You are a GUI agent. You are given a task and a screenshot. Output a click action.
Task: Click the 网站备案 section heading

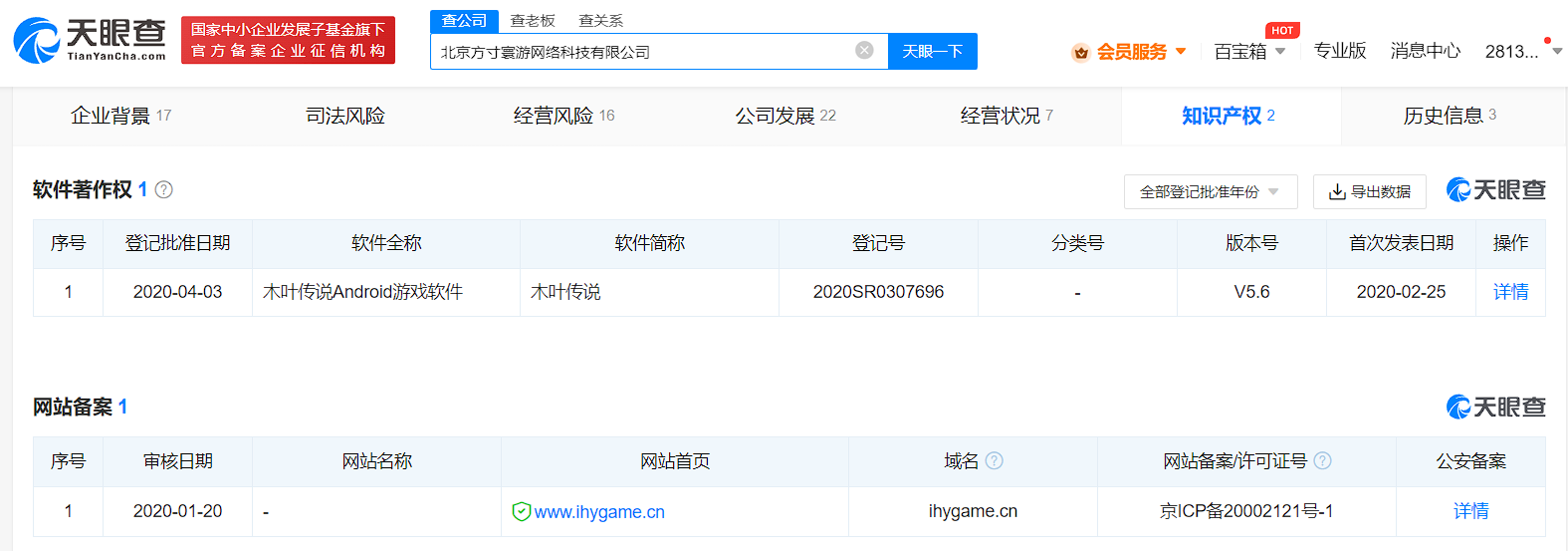(73, 407)
